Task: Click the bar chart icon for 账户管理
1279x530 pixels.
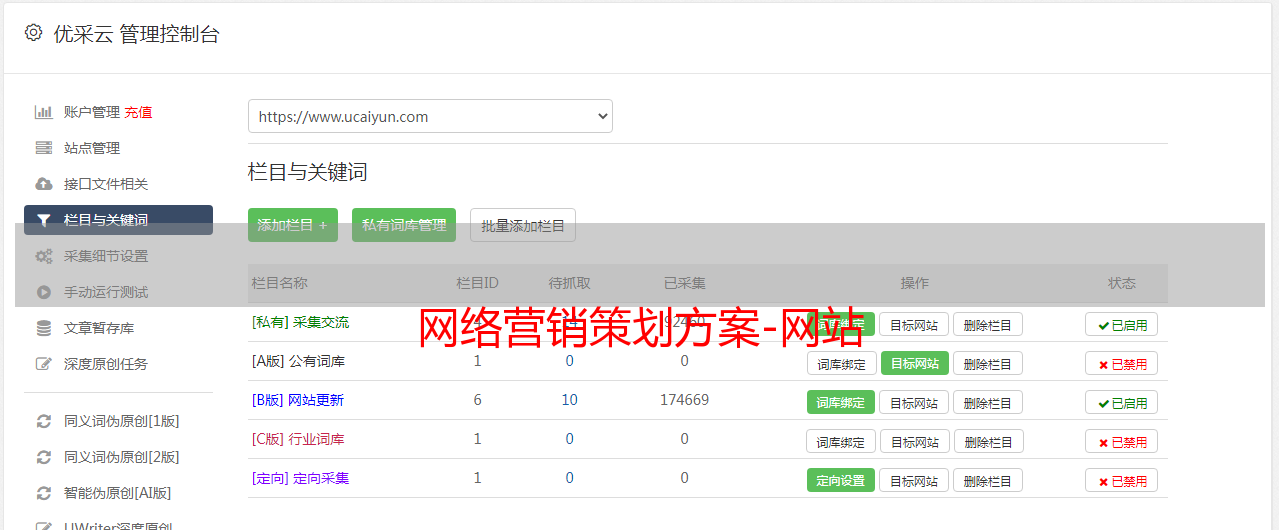Action: pyautogui.click(x=44, y=112)
